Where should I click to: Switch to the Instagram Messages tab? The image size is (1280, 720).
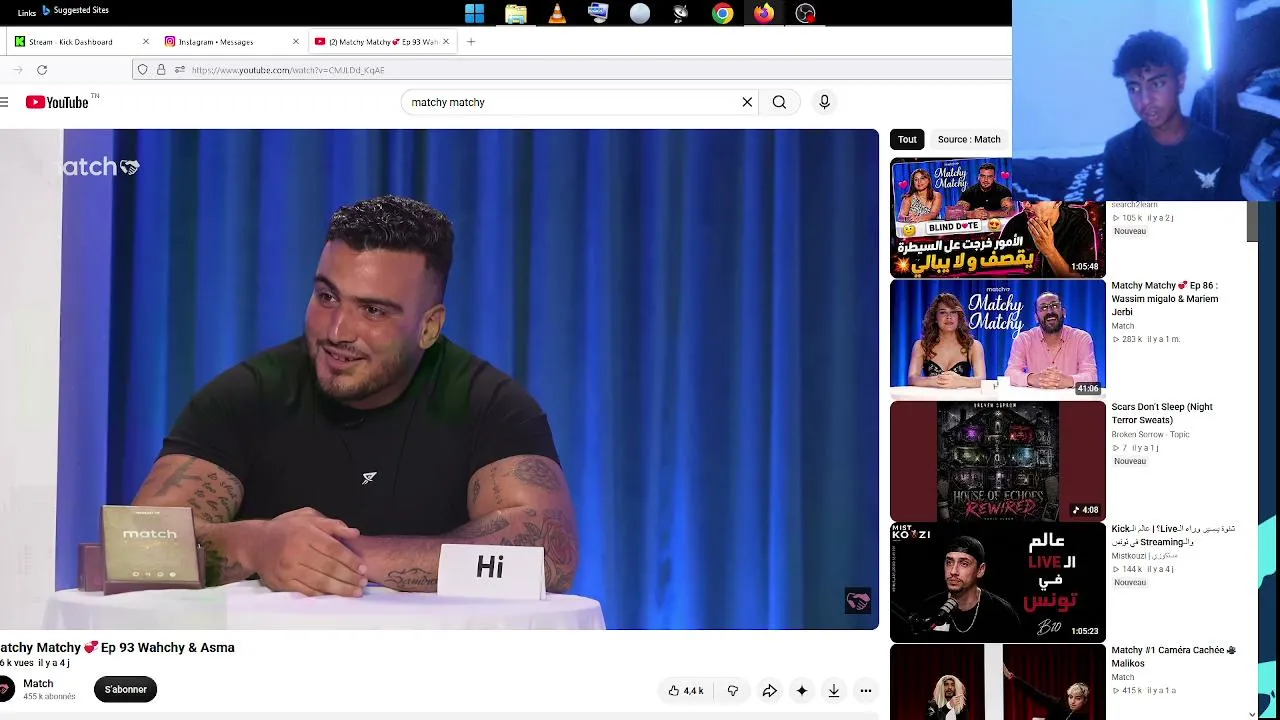(x=230, y=42)
